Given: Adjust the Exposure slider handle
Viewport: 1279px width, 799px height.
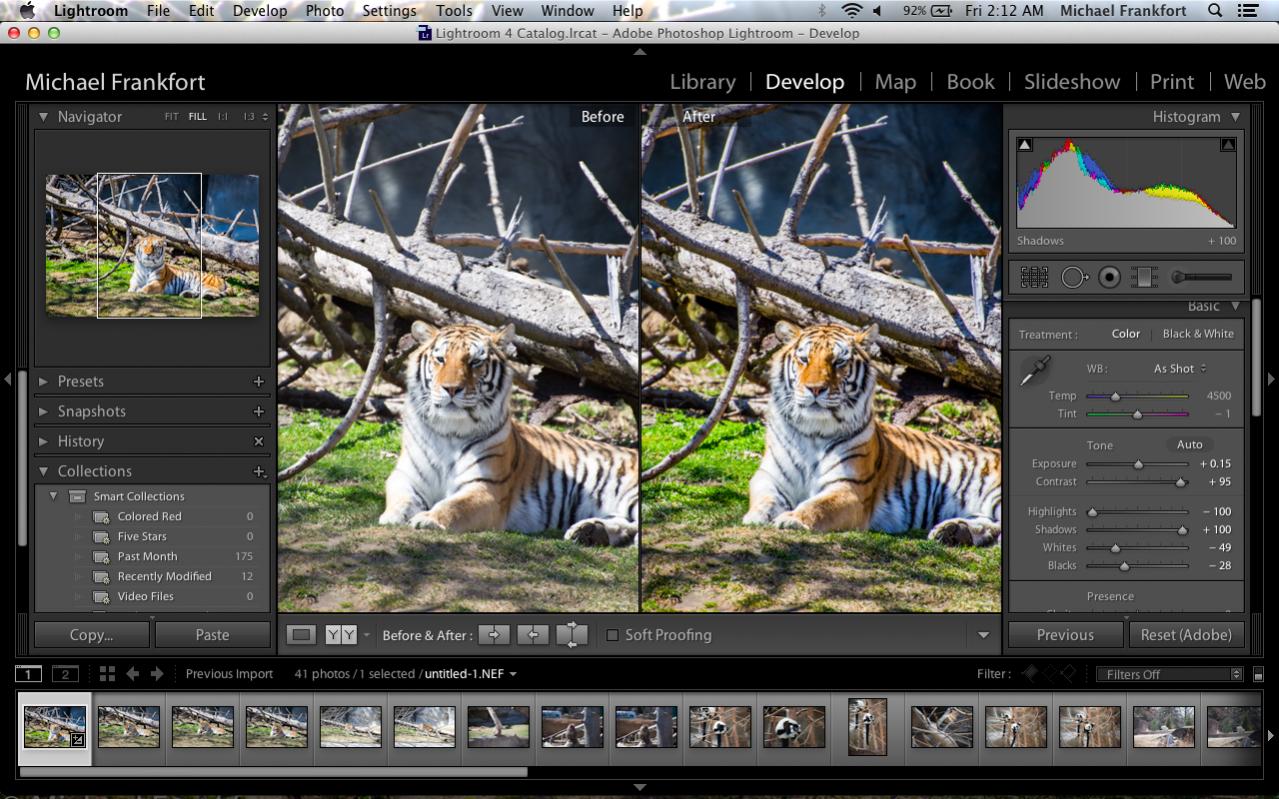Looking at the screenshot, I should tap(1138, 464).
